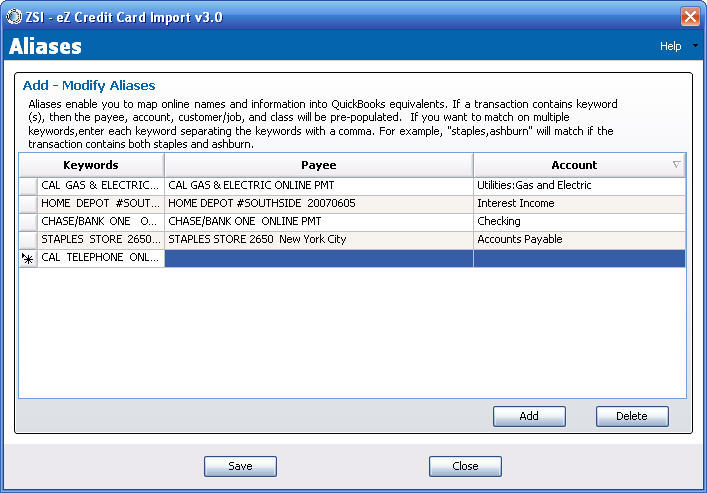Click the Account column sort arrow
This screenshot has width=707, height=493.
[x=676, y=165]
